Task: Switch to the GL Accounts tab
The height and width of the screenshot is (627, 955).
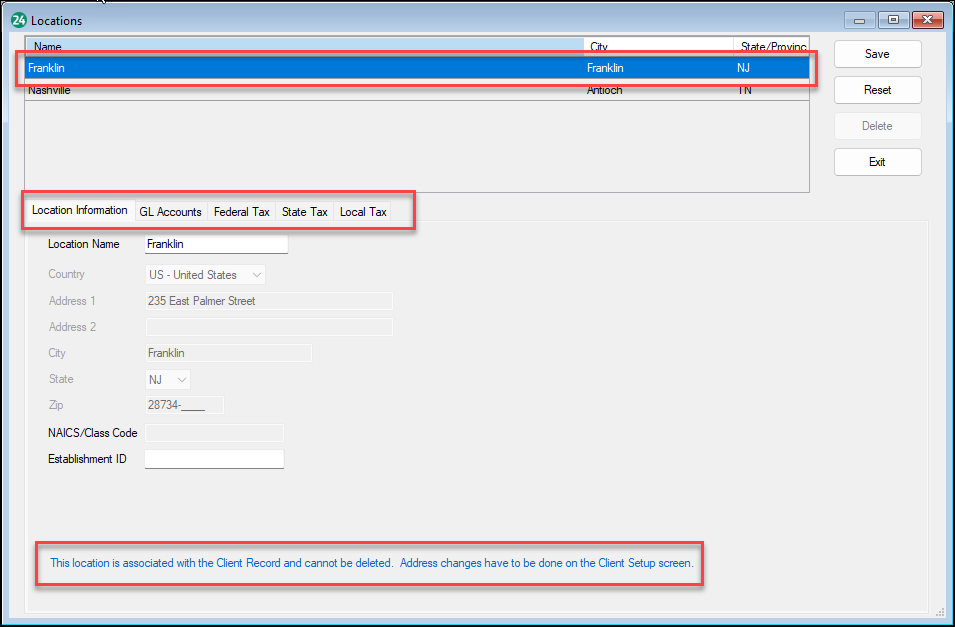Action: pyautogui.click(x=170, y=211)
